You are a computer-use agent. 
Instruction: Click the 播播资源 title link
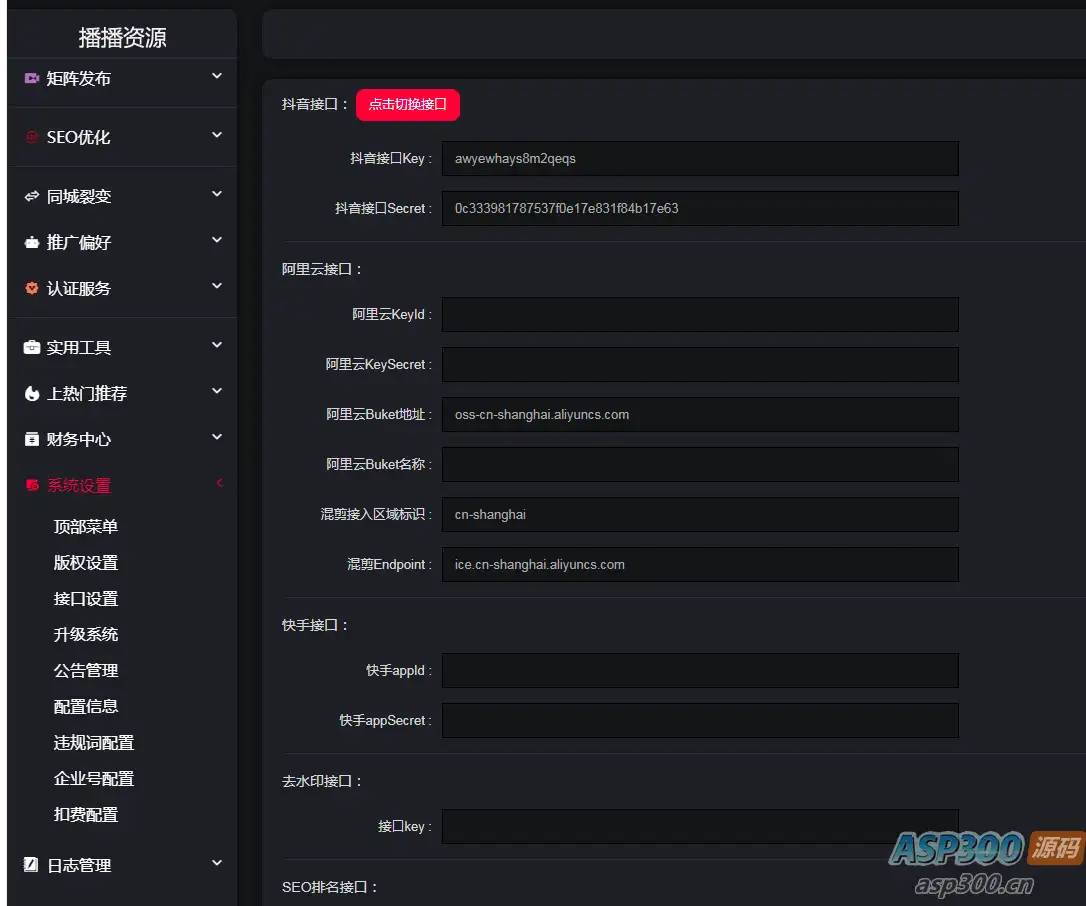click(122, 37)
